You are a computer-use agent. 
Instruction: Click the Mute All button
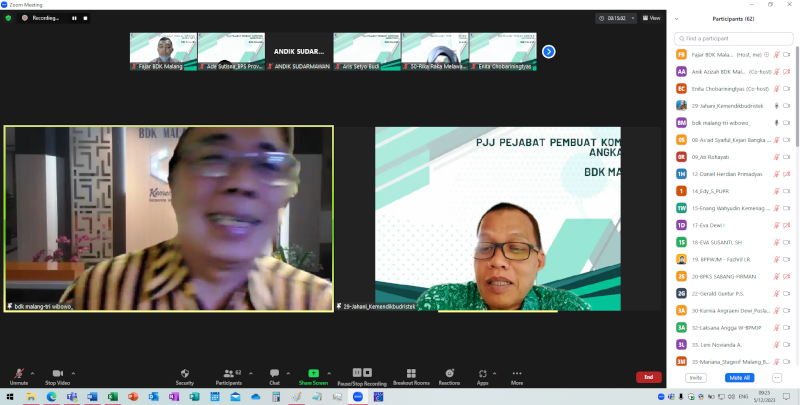click(x=740, y=377)
